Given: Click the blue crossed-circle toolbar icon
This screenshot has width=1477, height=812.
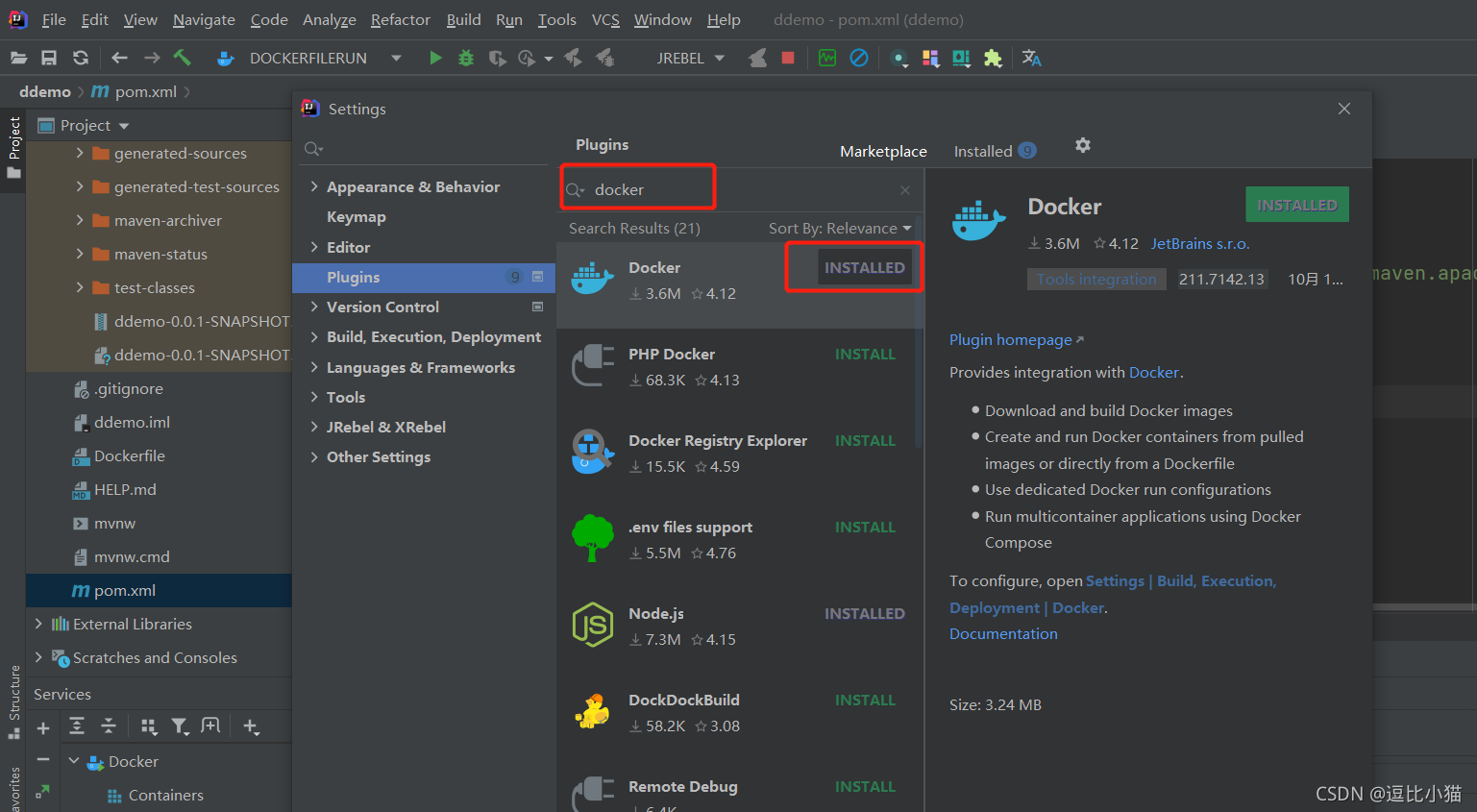Looking at the screenshot, I should [859, 58].
